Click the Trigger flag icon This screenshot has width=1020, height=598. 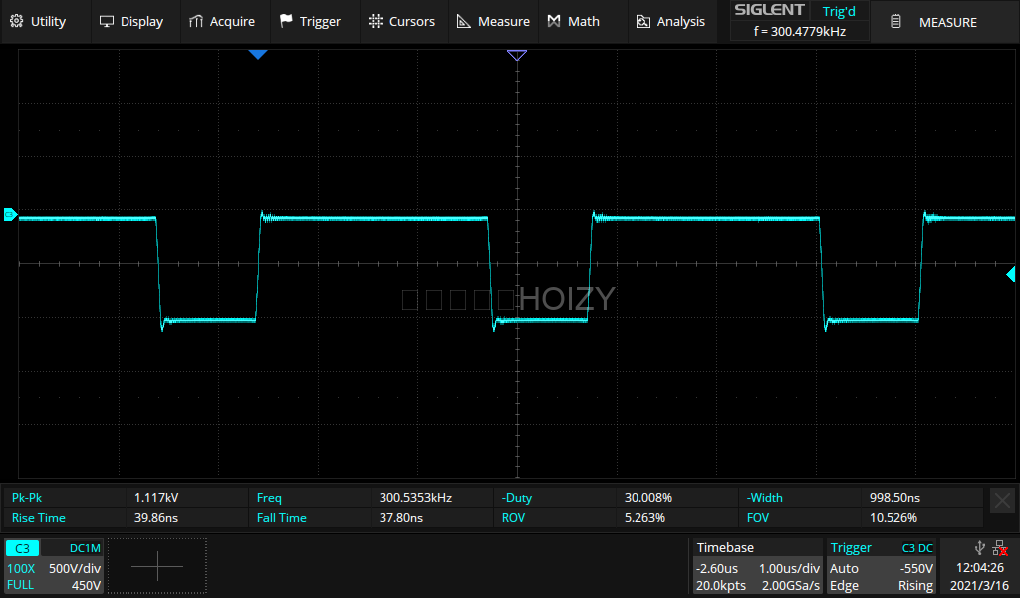coord(287,21)
